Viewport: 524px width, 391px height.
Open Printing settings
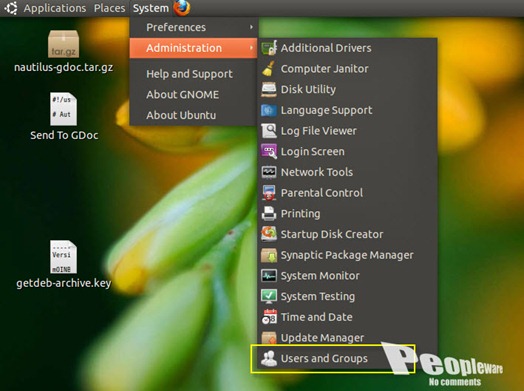coord(348,214)
